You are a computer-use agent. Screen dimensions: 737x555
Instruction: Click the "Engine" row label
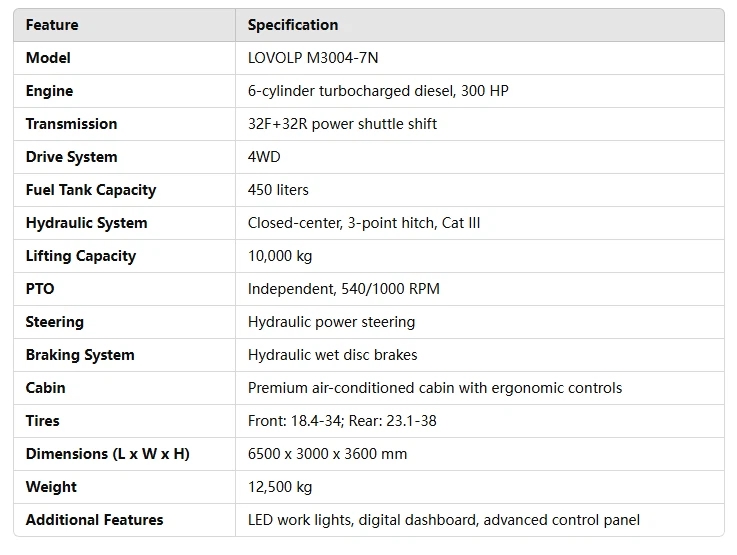click(x=49, y=91)
